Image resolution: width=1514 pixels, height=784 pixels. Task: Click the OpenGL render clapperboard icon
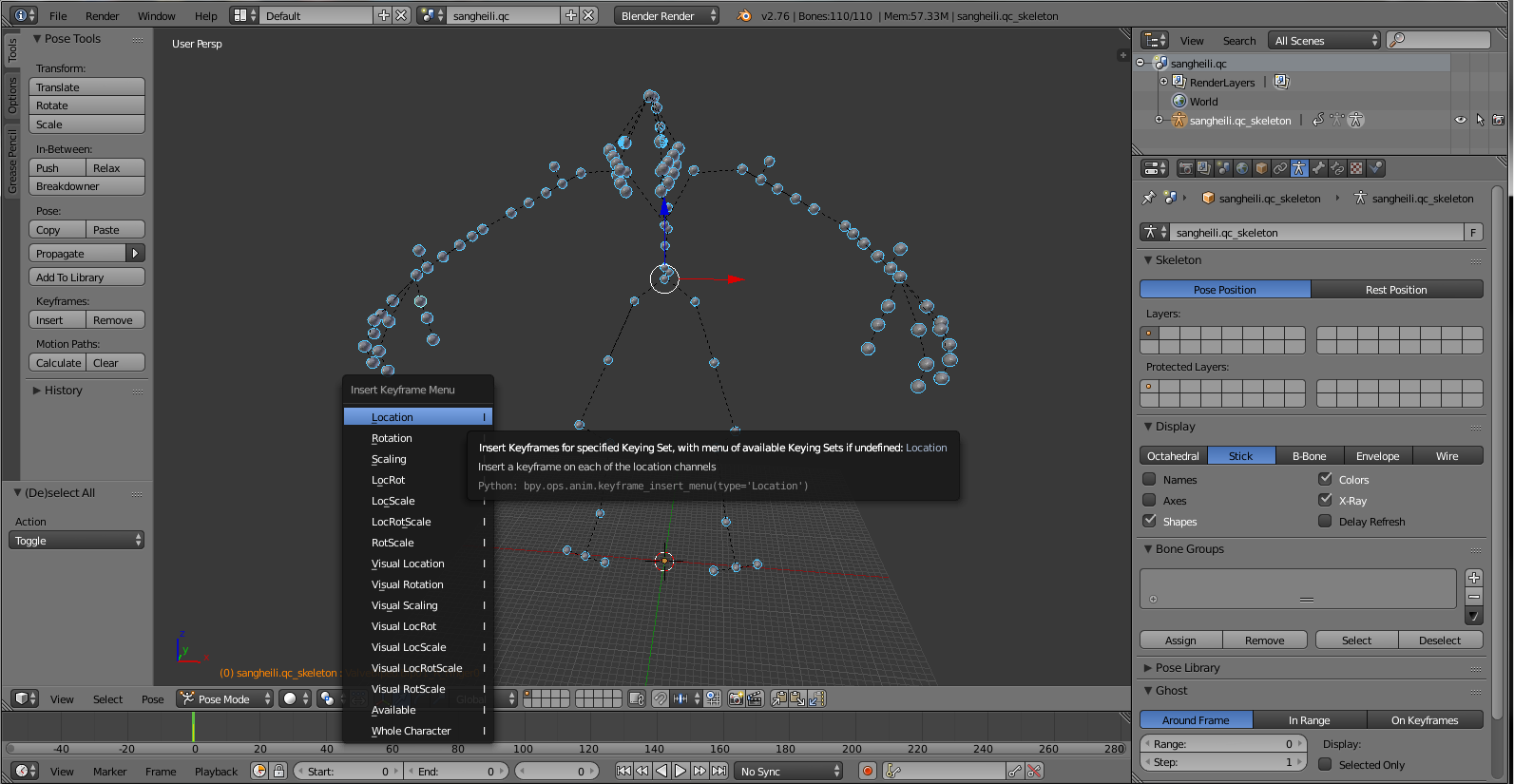tap(755, 698)
